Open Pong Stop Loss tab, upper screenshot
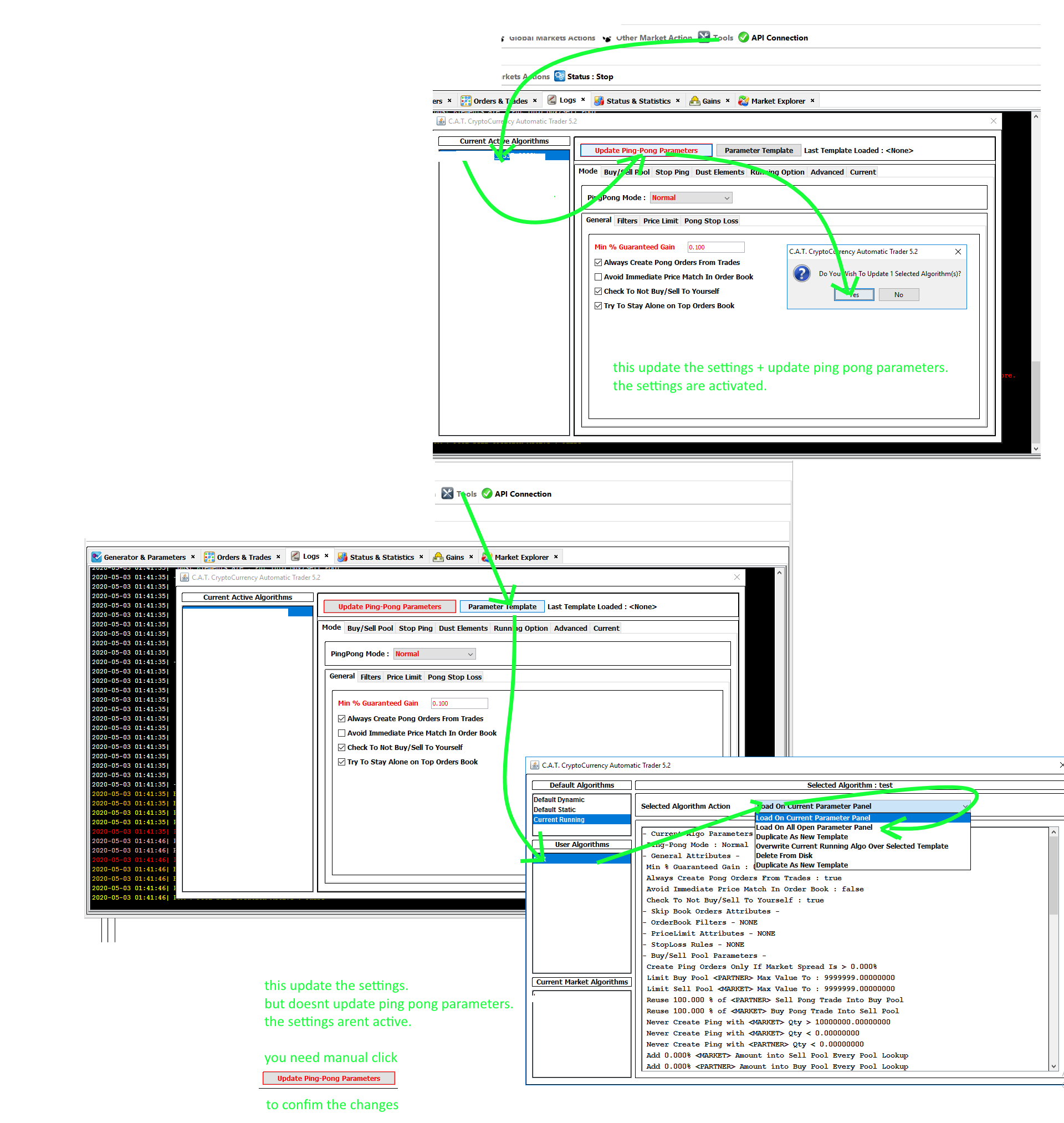Screen dimensions: 1064x1123 [x=711, y=221]
